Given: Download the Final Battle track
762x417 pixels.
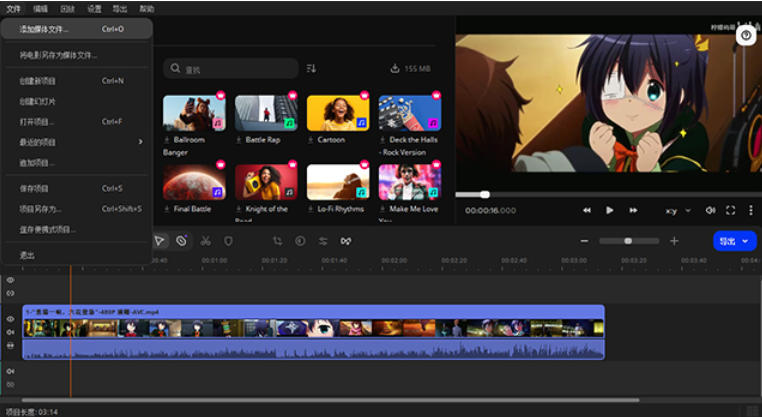Looking at the screenshot, I should (167, 209).
